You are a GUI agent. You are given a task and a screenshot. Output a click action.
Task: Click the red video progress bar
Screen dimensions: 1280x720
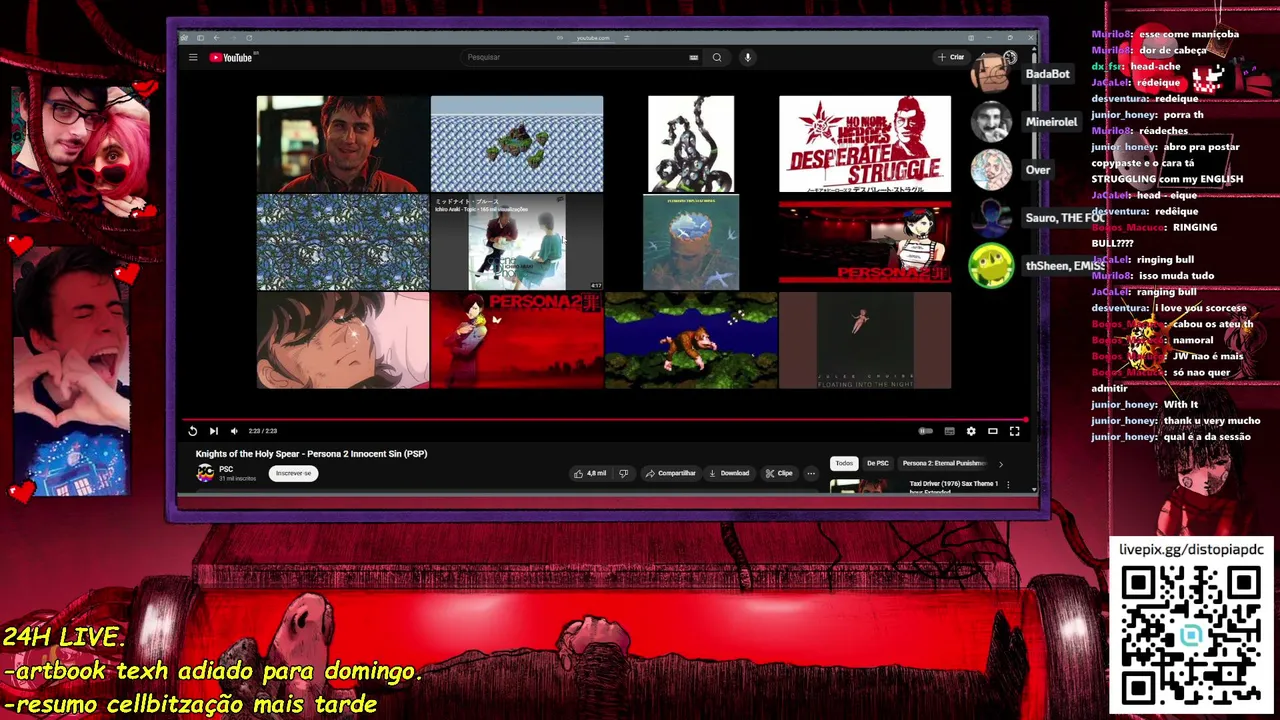(x=604, y=420)
